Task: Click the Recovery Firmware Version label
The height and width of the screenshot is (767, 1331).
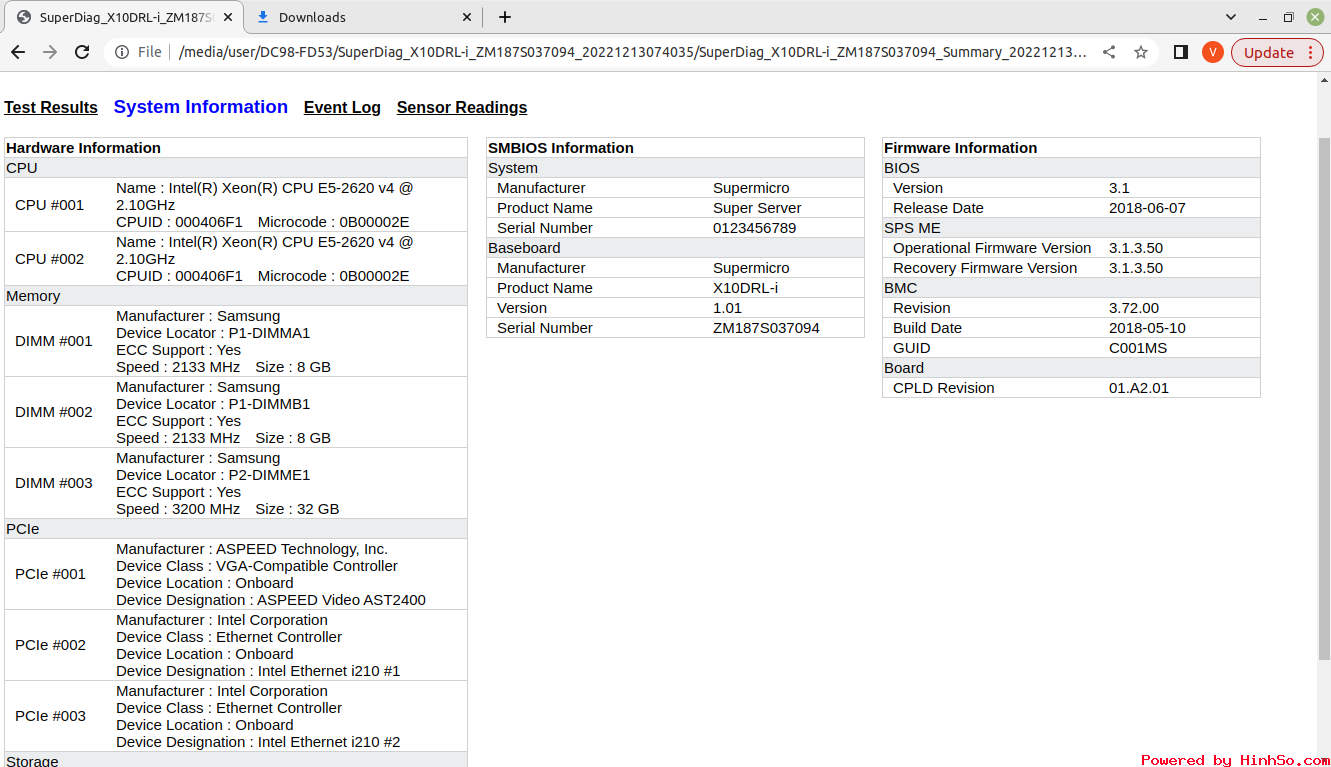Action: (985, 268)
